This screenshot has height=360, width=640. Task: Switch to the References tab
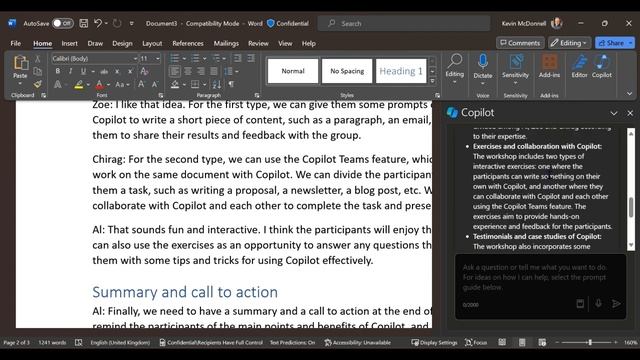coord(188,43)
